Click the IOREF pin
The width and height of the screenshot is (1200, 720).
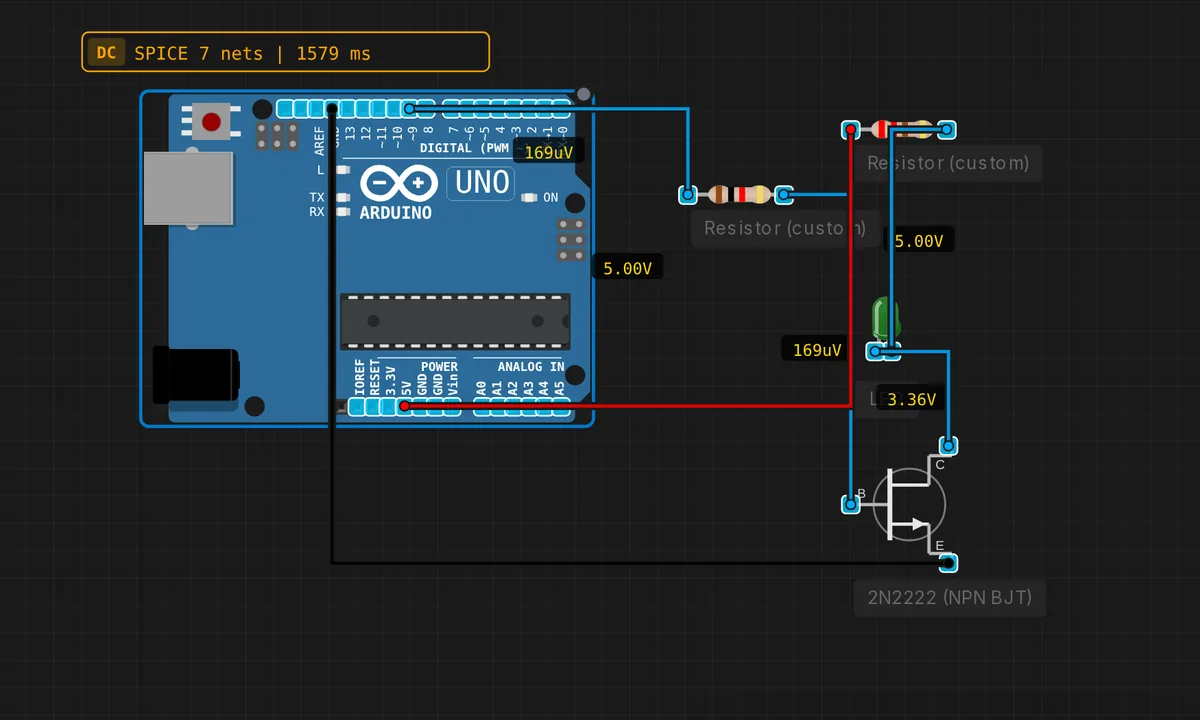[x=357, y=406]
